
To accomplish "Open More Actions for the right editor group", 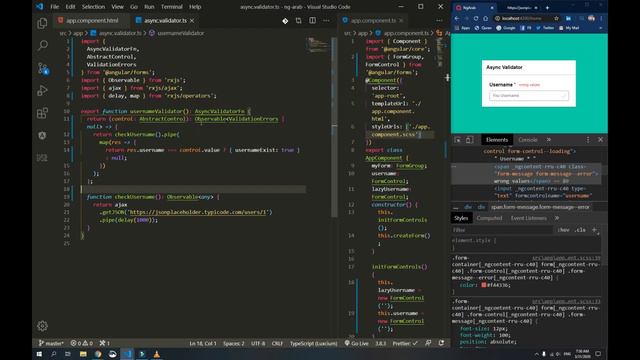I will coord(439,20).
